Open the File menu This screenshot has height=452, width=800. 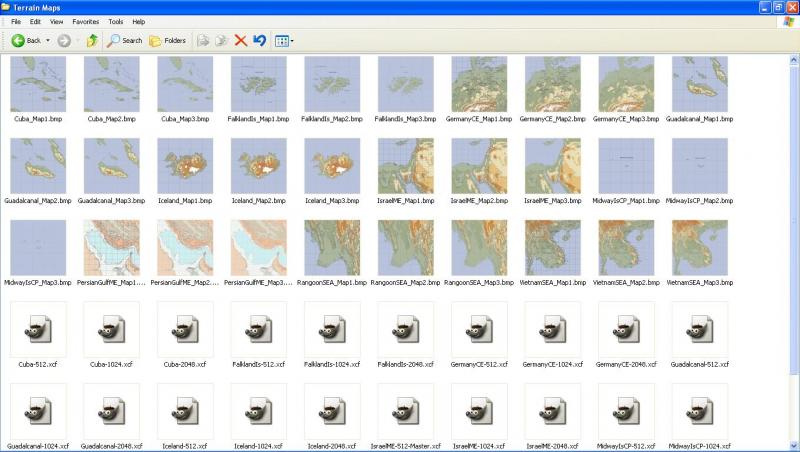click(16, 22)
